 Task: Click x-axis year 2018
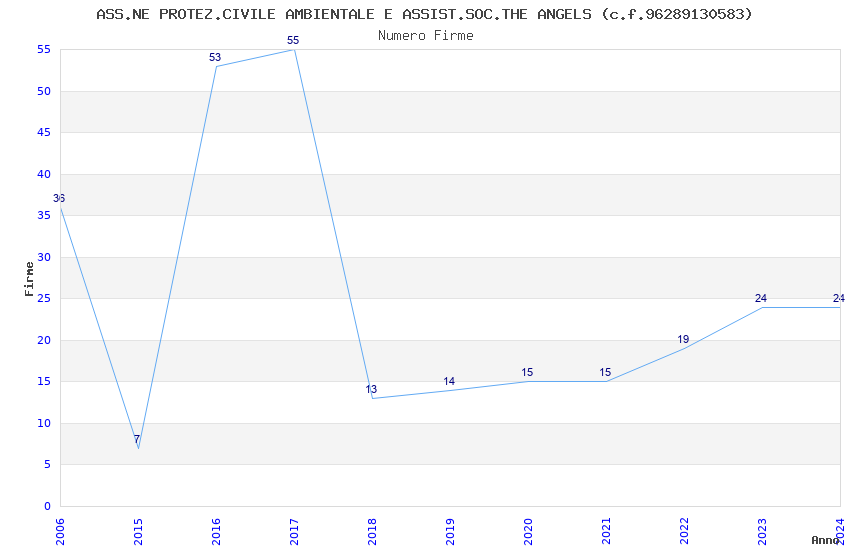pyautogui.click(x=372, y=531)
